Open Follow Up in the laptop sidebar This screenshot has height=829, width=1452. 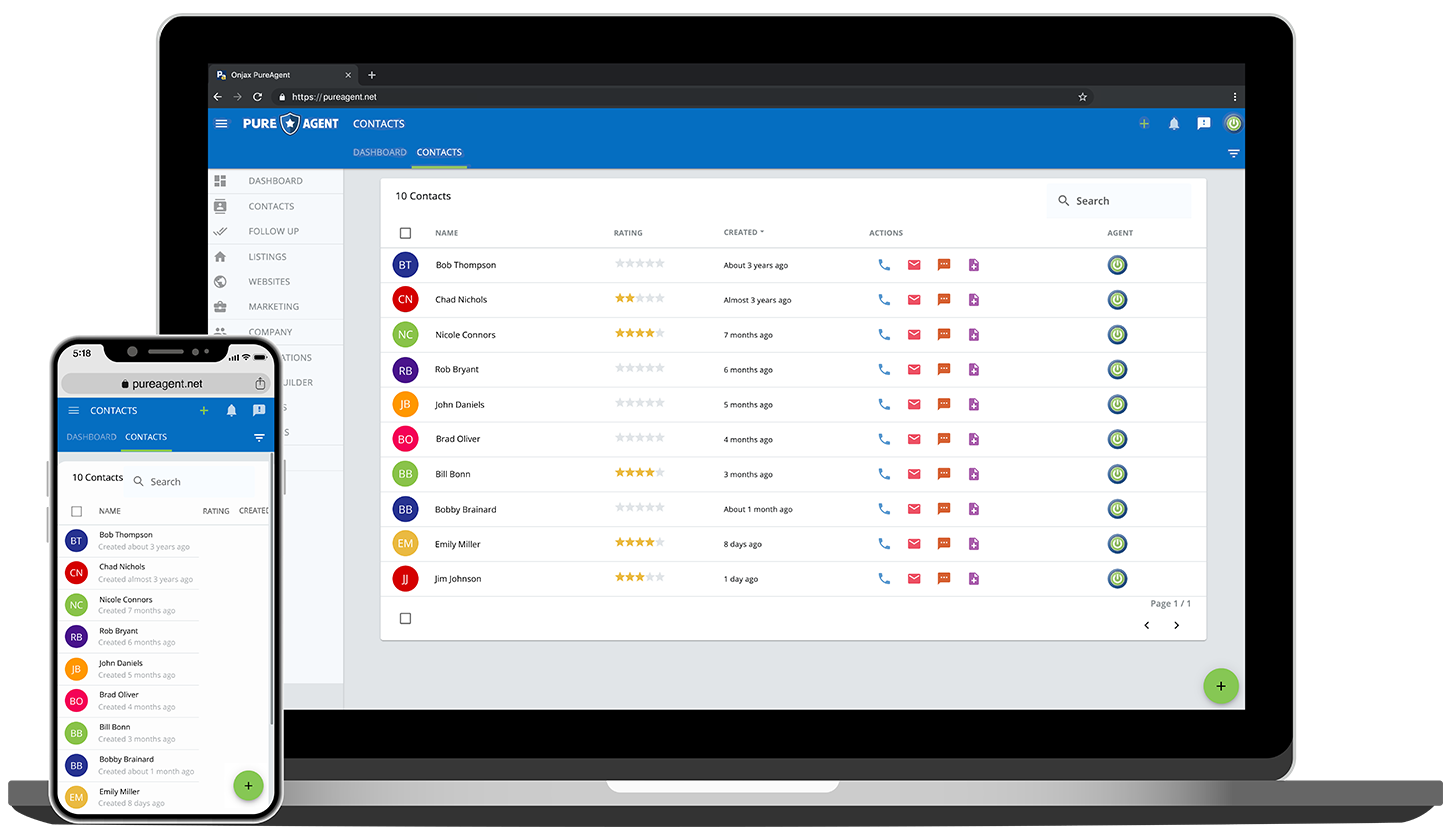[x=276, y=231]
